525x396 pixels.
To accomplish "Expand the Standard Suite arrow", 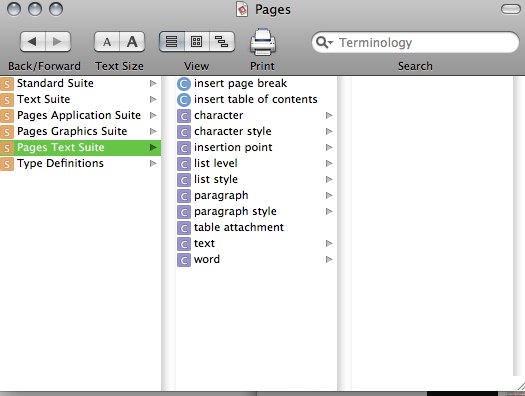I will click(x=153, y=83).
